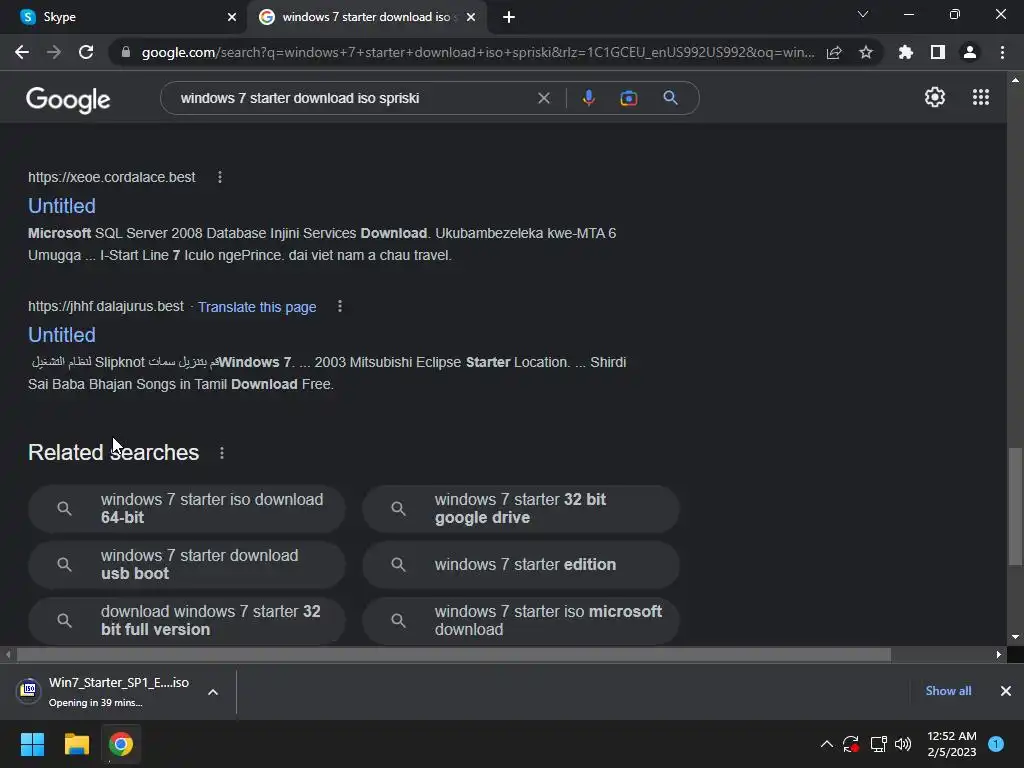
Task: Open the Google apps grid
Action: 980,97
